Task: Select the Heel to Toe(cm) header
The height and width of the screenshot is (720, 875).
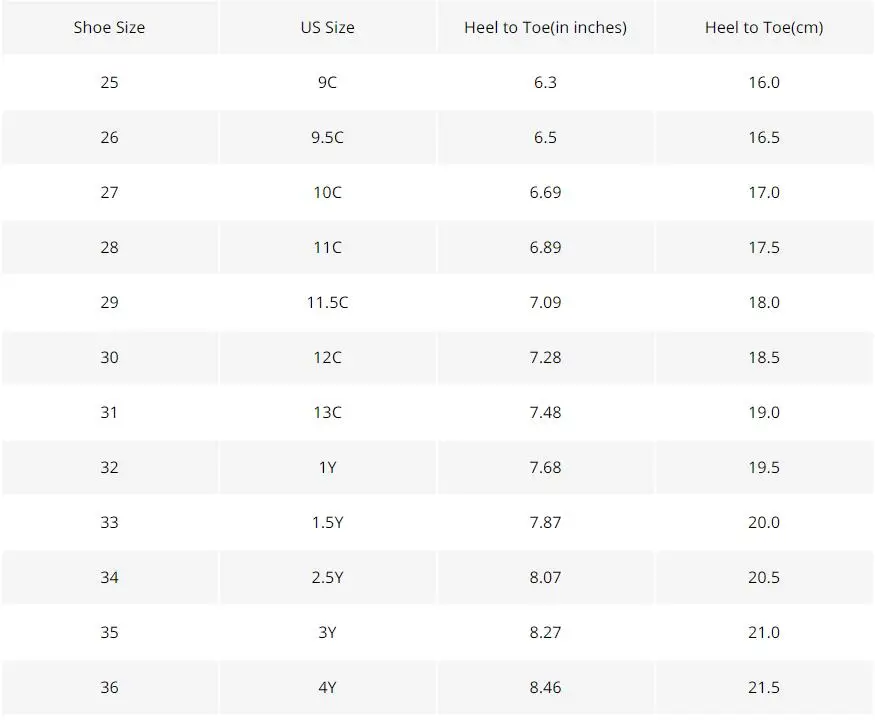Action: click(x=764, y=27)
